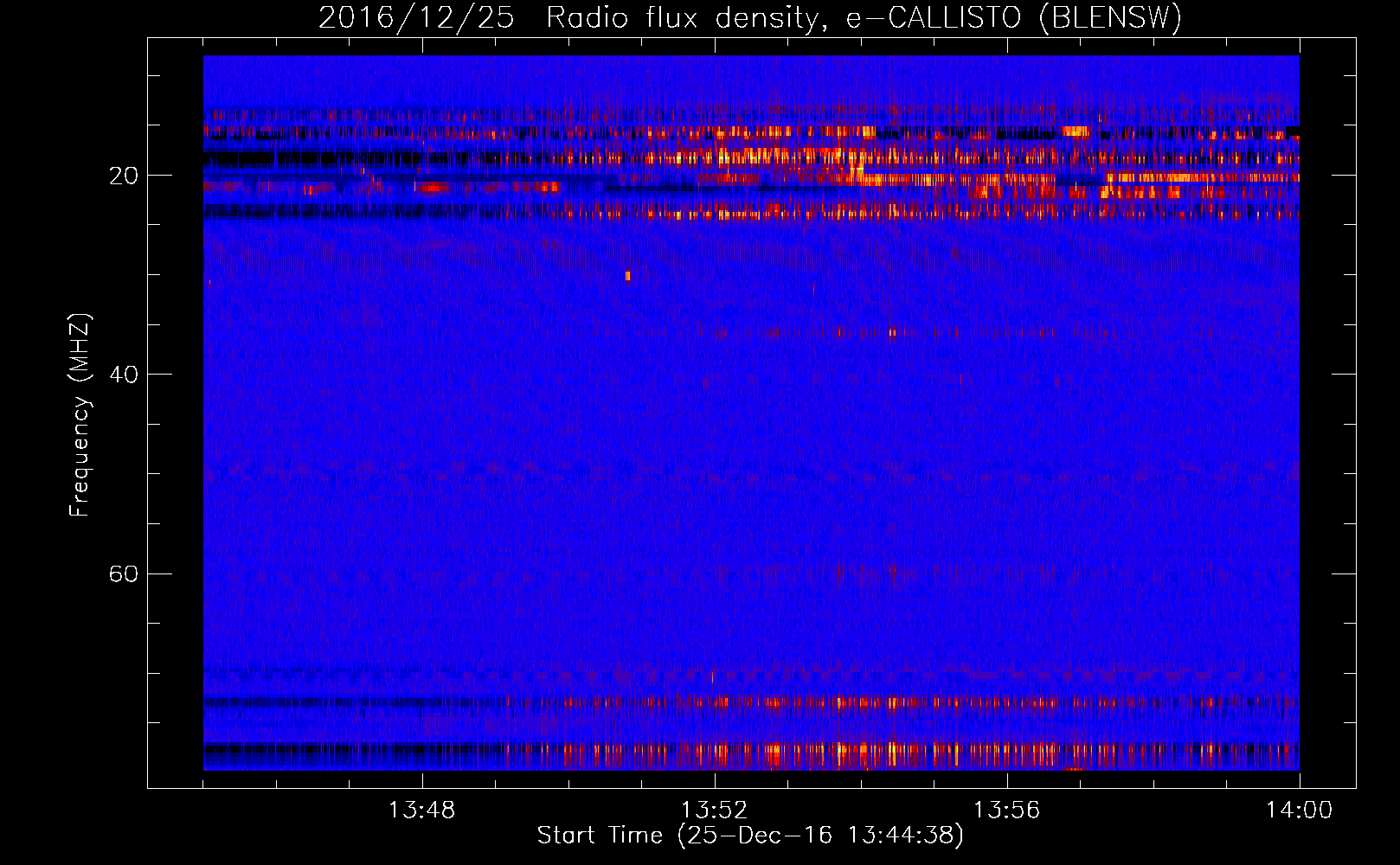Image resolution: width=1400 pixels, height=865 pixels.
Task: Click the 40 MHz frequency tick label
Action: point(124,375)
